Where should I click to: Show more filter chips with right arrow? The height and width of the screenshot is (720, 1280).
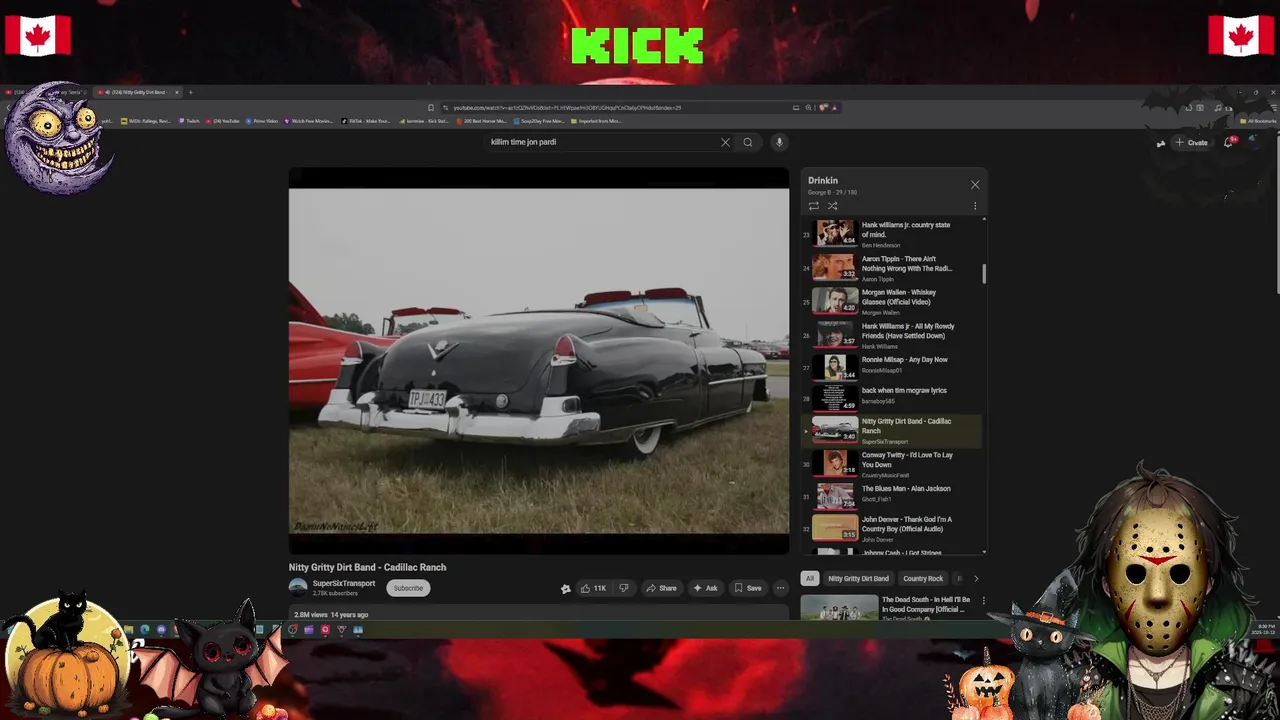point(976,578)
